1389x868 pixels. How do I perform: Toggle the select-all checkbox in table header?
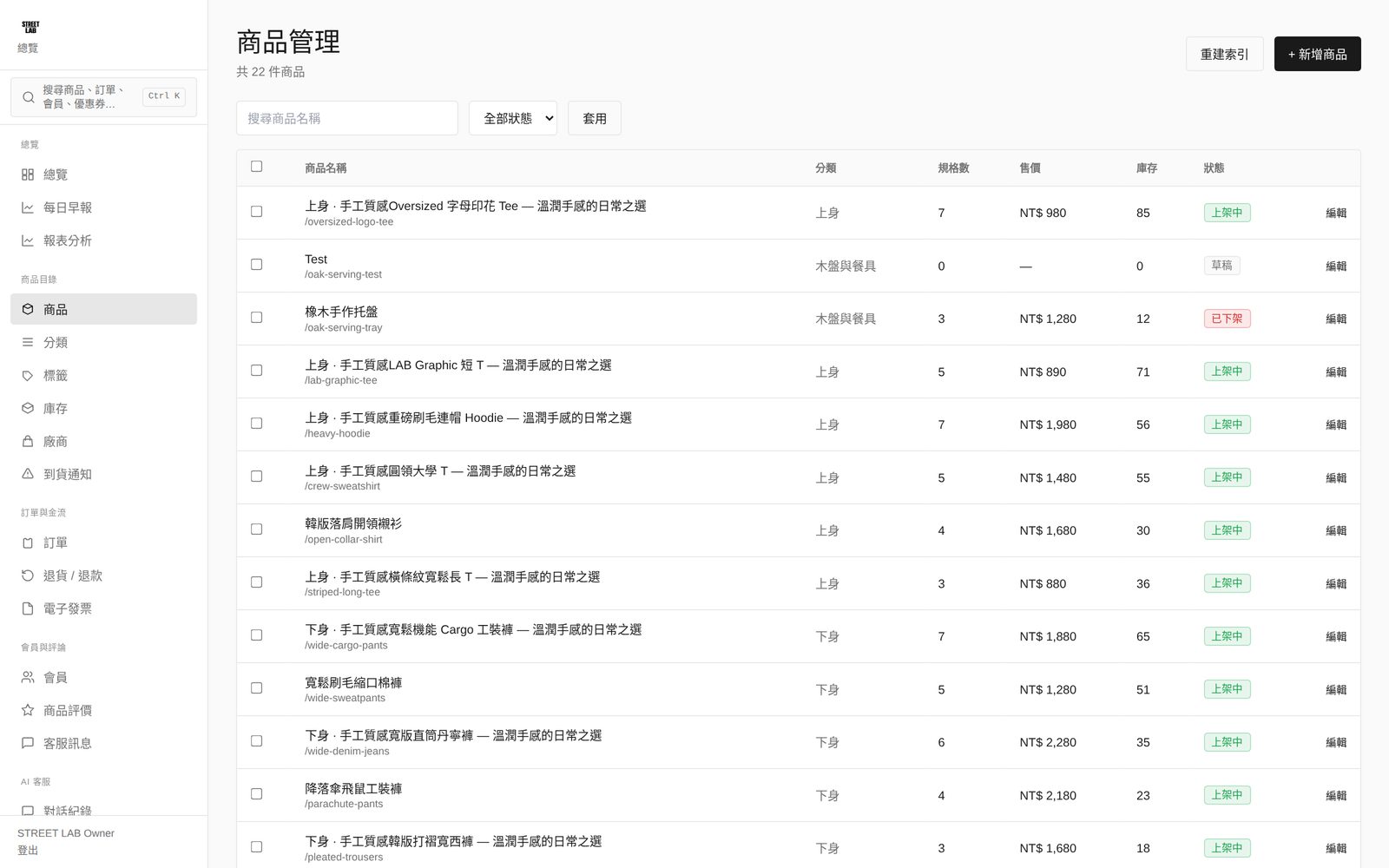tap(256, 166)
